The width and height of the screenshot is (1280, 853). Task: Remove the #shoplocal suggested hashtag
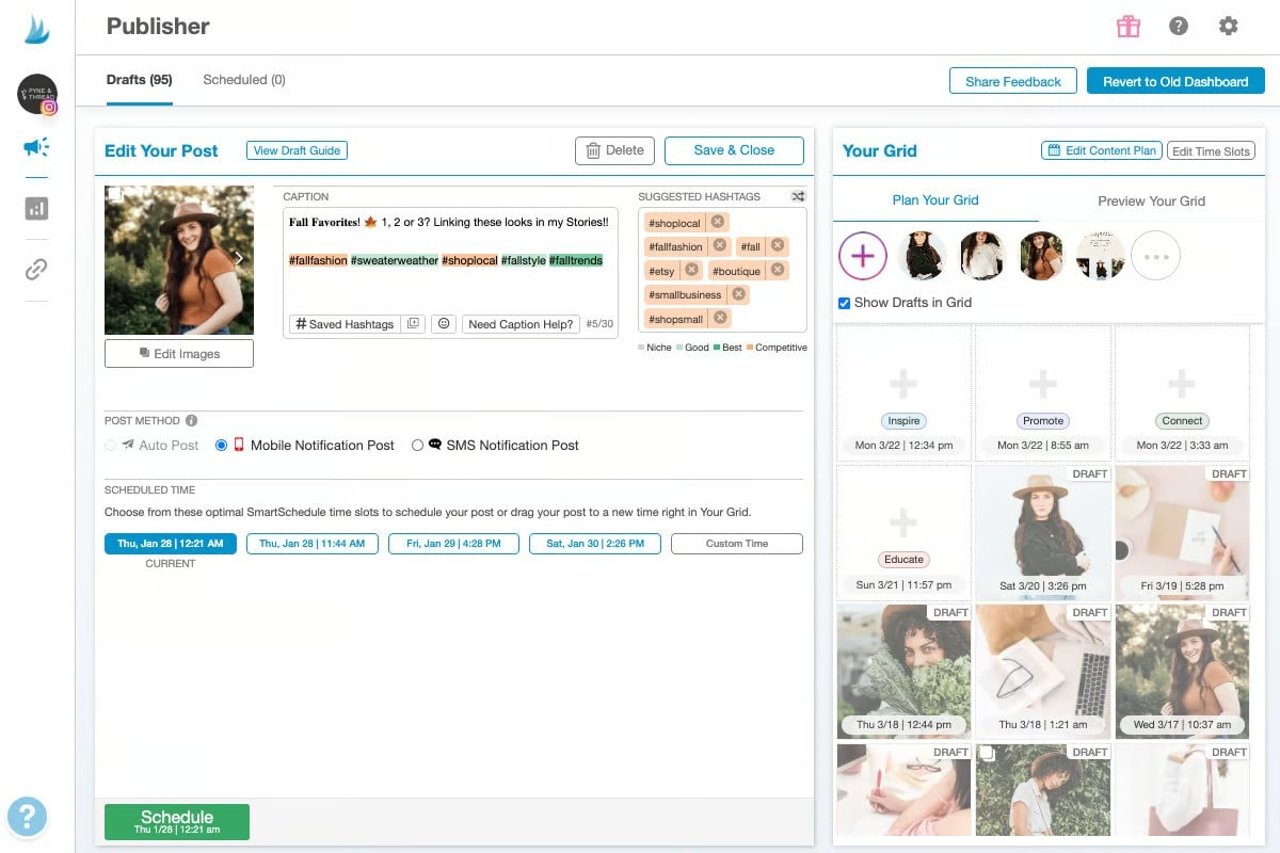tap(718, 222)
